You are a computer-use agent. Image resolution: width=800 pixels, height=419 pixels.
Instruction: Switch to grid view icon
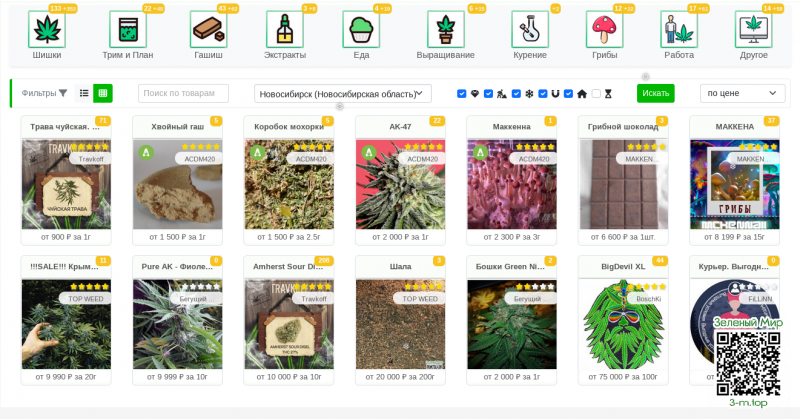click(103, 93)
